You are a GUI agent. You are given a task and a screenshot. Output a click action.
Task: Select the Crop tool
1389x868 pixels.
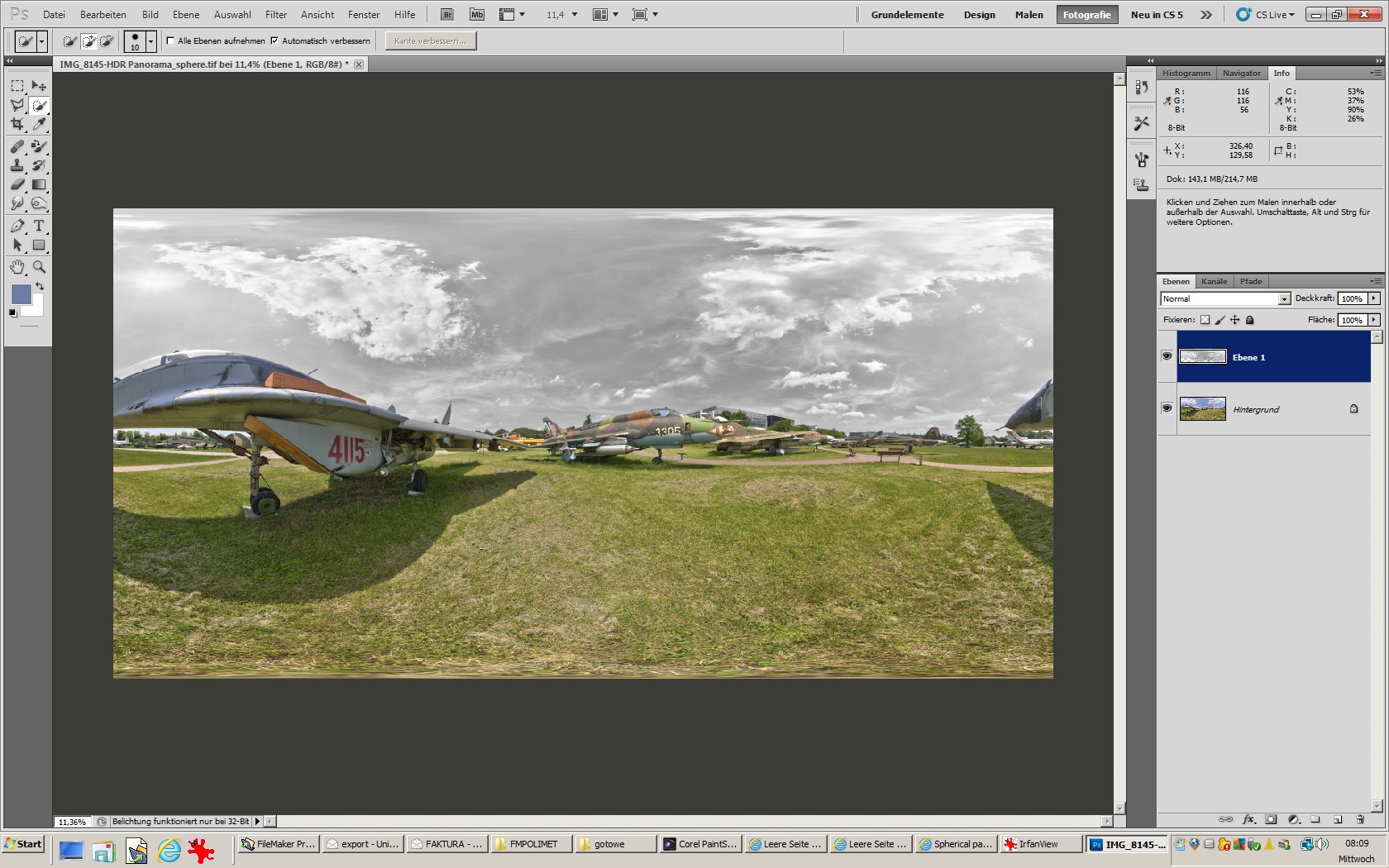(17, 124)
